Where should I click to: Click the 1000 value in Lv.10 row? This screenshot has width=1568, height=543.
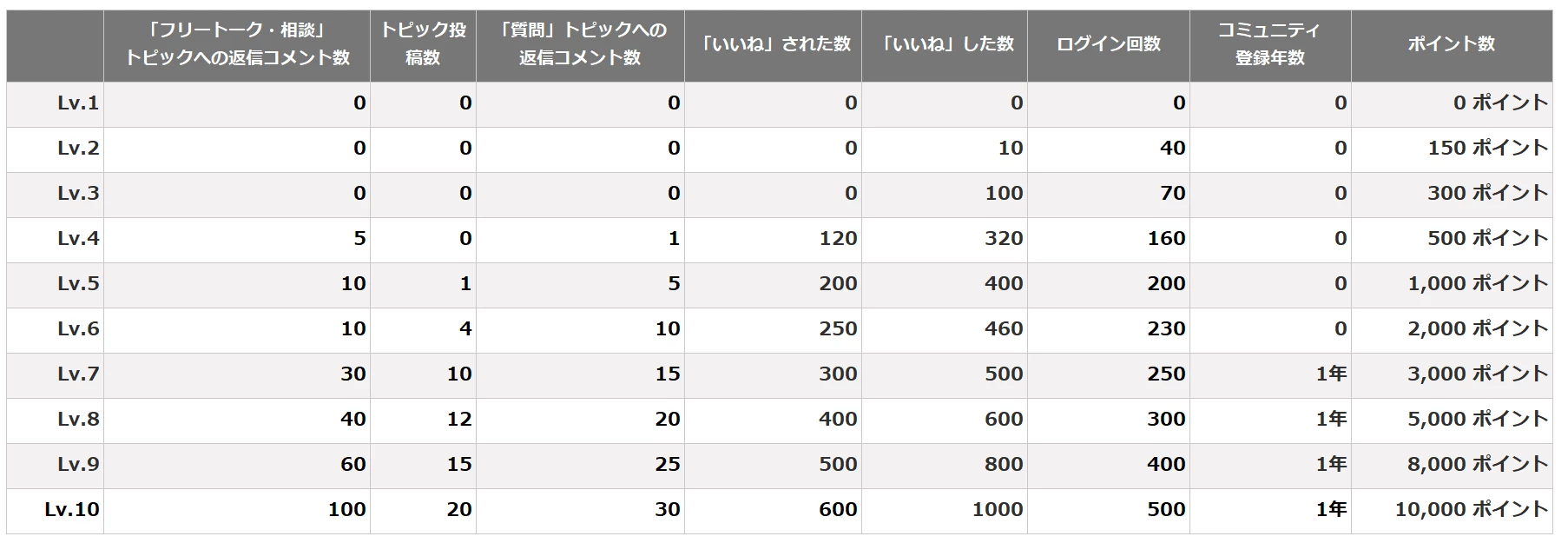(997, 510)
